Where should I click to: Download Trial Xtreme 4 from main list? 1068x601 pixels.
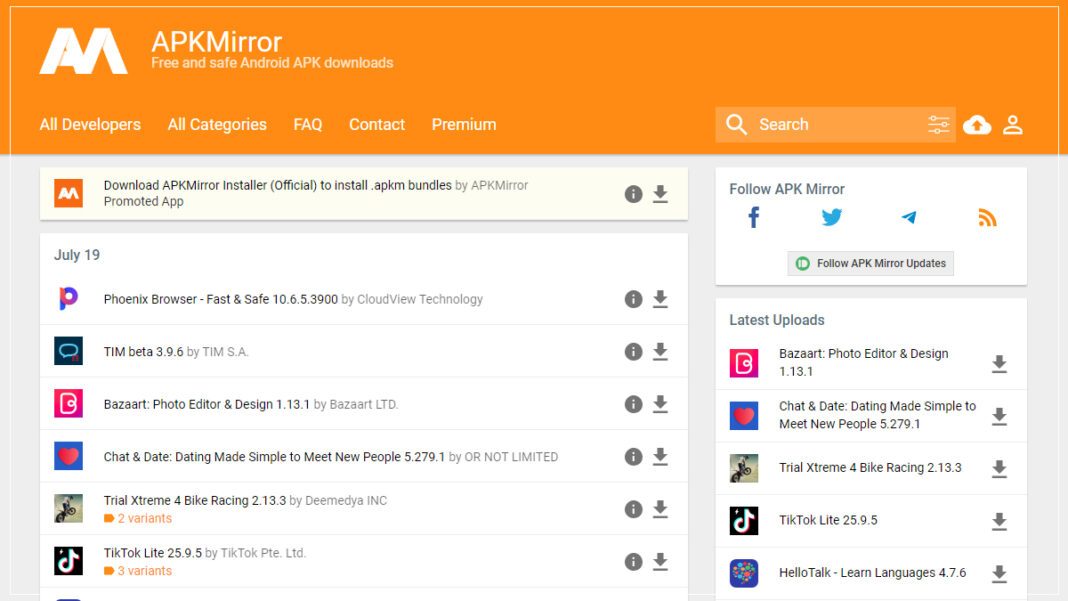[x=660, y=509]
